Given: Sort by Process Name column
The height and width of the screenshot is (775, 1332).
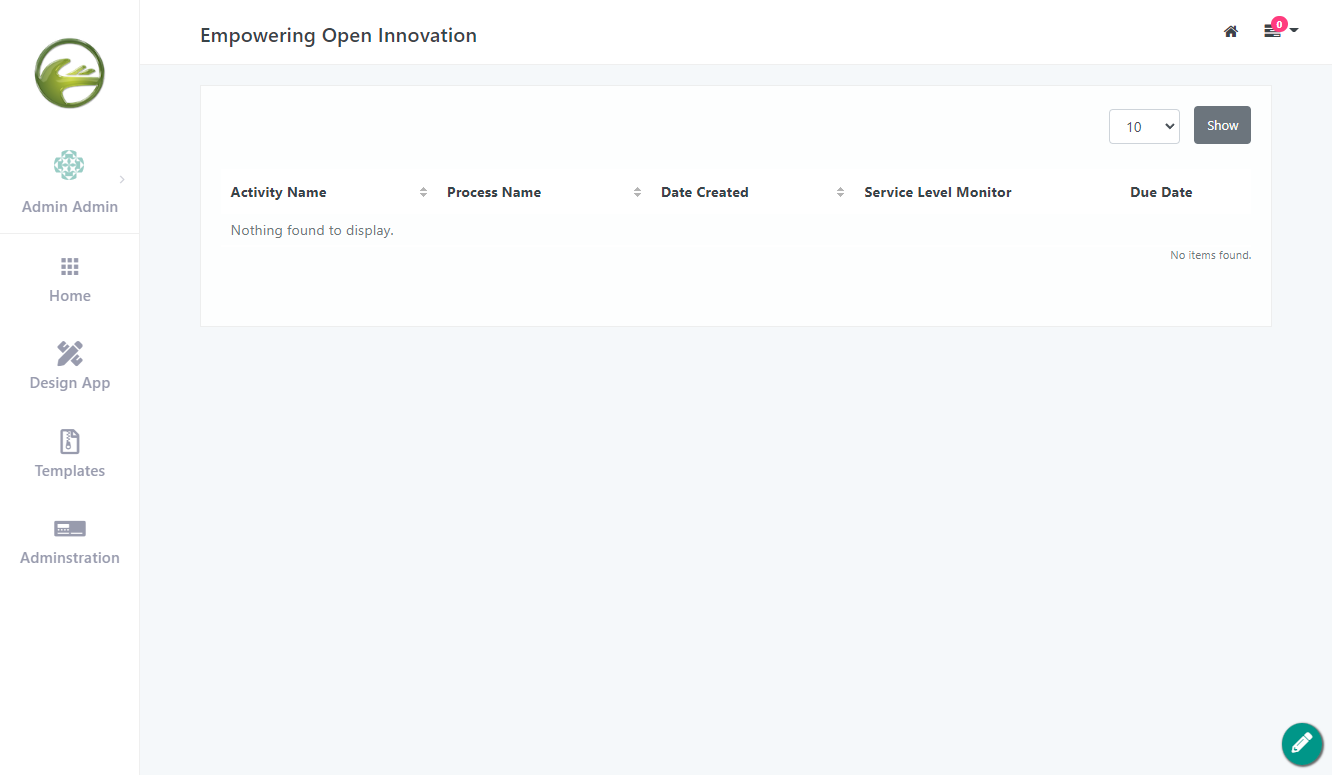Looking at the screenshot, I should click(494, 192).
